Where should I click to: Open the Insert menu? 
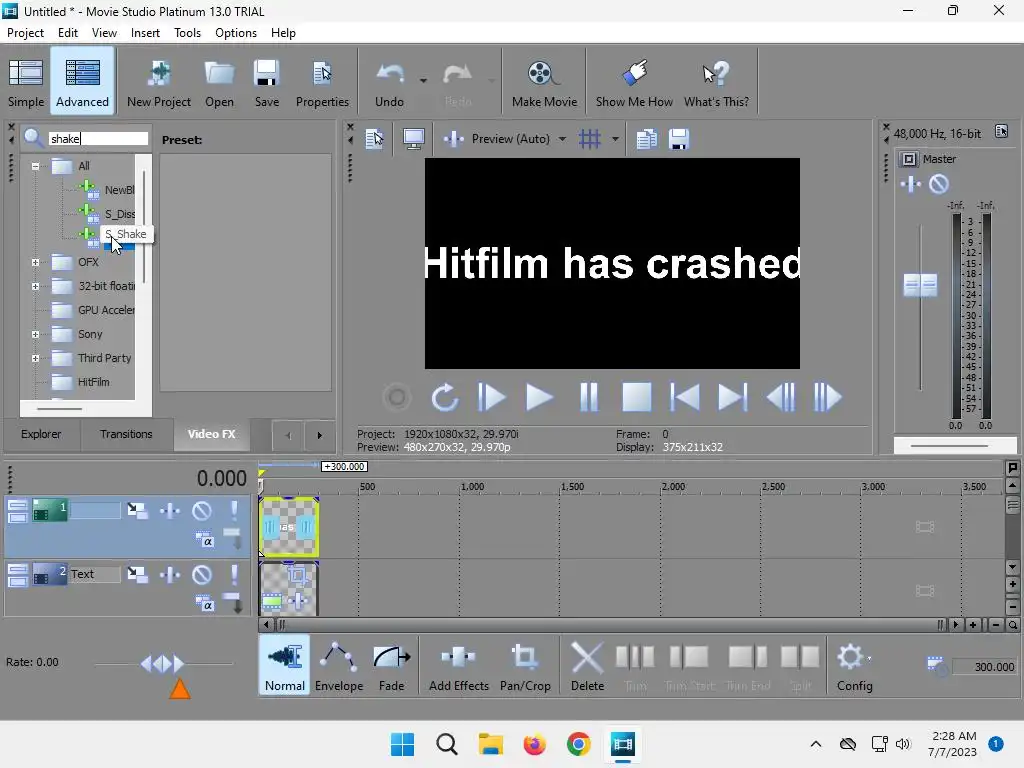(x=145, y=33)
